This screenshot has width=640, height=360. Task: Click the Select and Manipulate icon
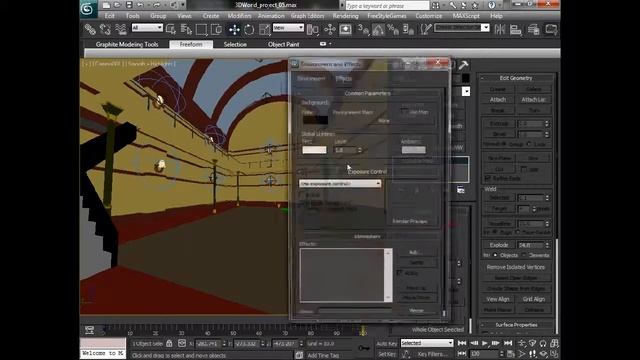pyautogui.click(x=329, y=29)
